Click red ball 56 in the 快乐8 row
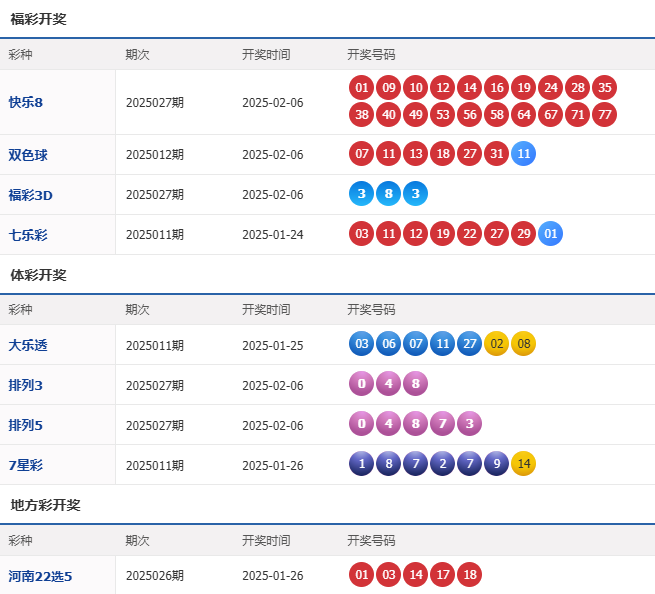This screenshot has height=594, width=655. click(x=470, y=114)
